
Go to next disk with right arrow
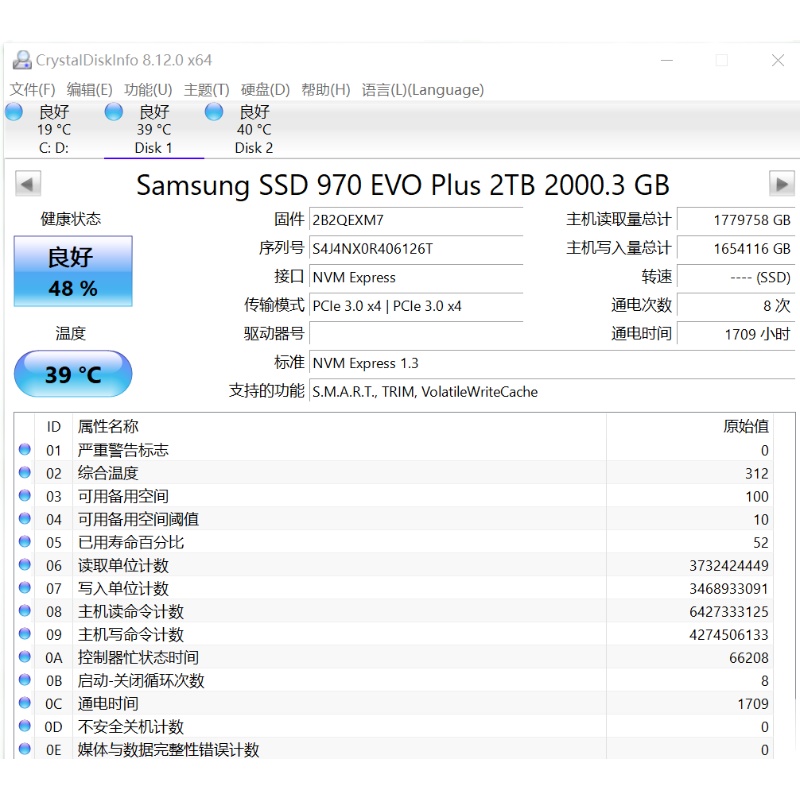(x=781, y=184)
